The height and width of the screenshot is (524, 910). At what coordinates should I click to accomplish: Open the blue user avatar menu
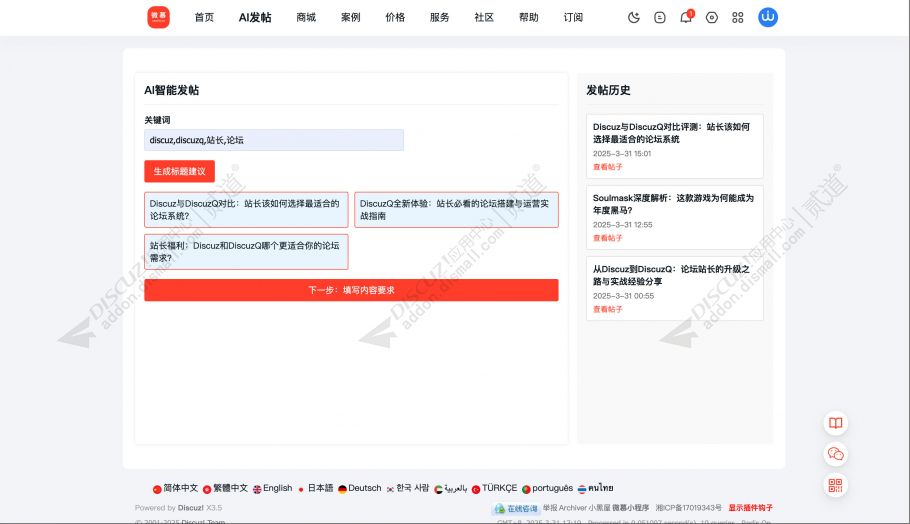pyautogui.click(x=768, y=17)
